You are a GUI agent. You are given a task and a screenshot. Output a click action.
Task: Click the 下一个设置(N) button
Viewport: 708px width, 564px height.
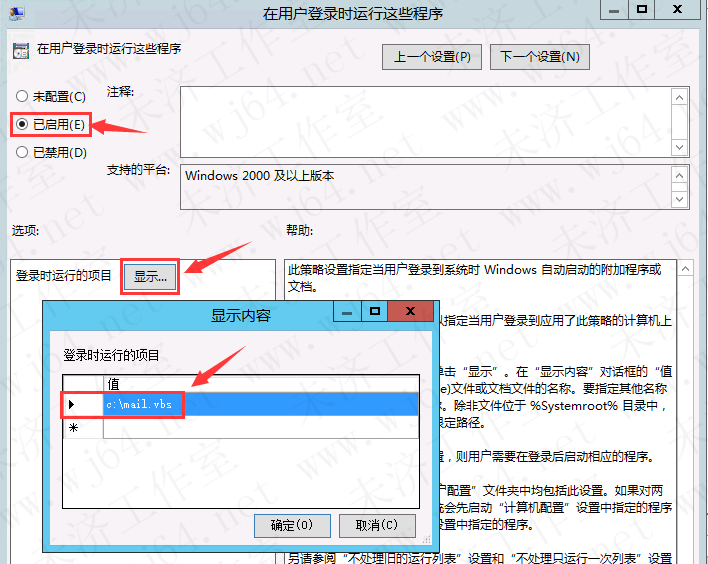(540, 57)
